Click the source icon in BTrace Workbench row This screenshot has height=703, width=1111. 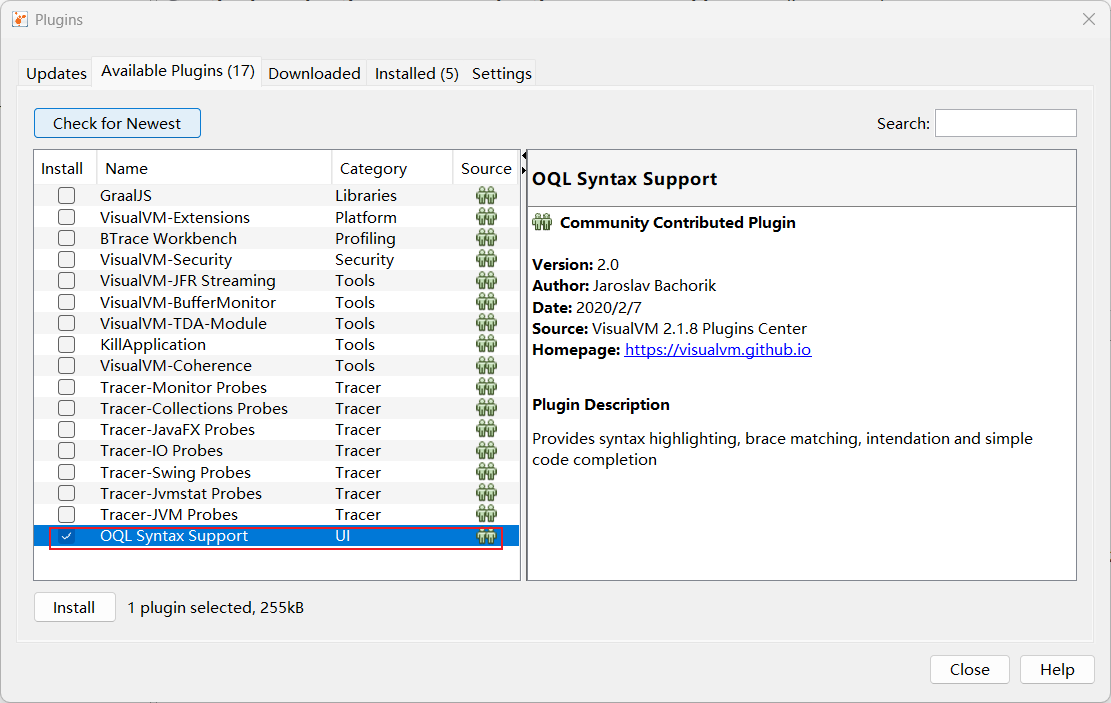coord(486,238)
